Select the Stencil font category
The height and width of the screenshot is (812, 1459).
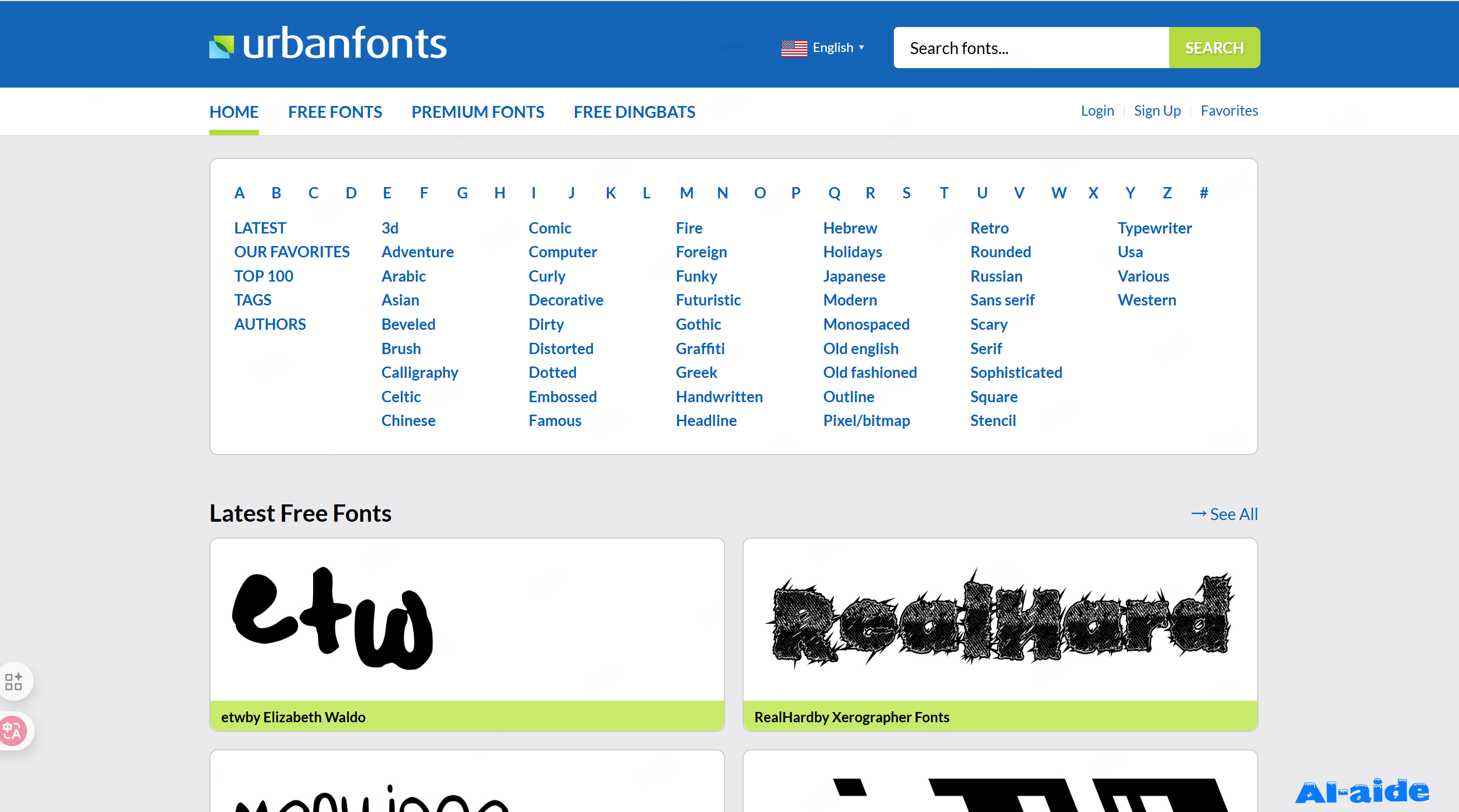point(993,421)
